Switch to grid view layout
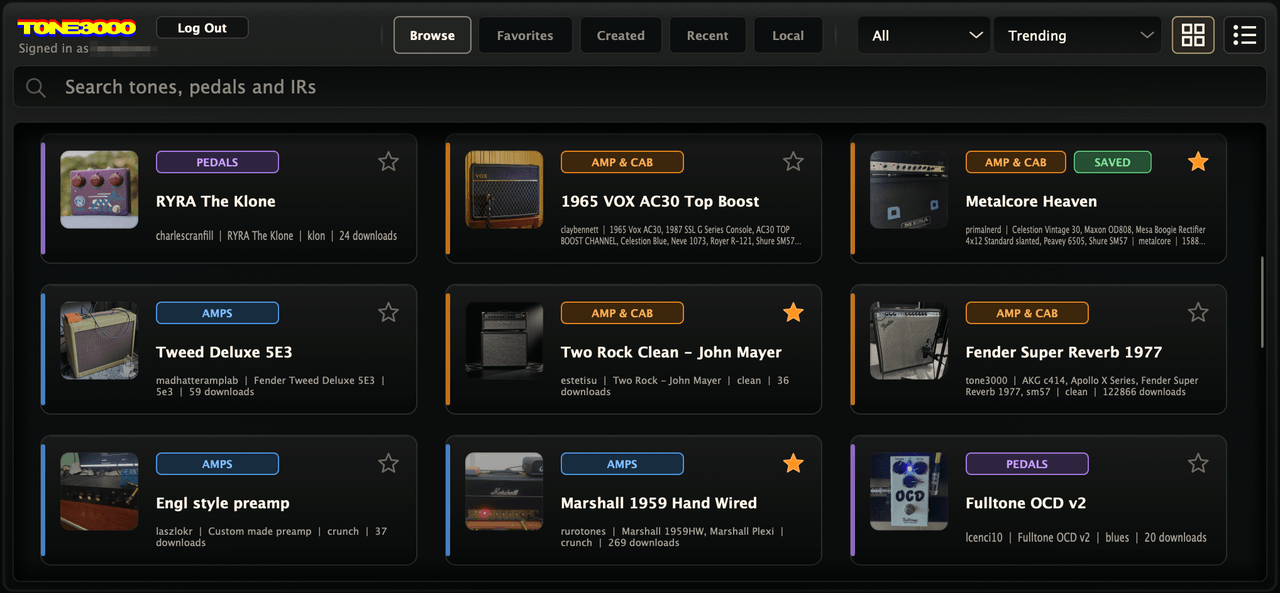The width and height of the screenshot is (1280, 593). point(1193,35)
